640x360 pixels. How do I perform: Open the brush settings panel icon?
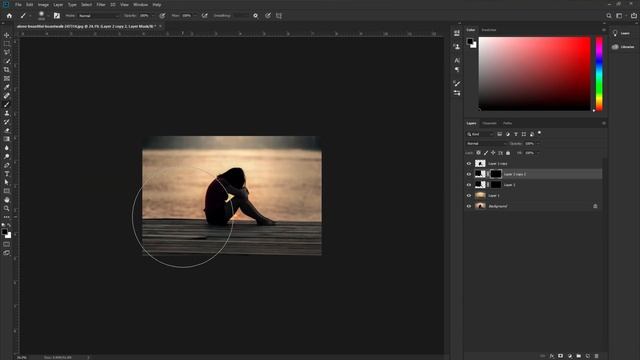tap(57, 16)
